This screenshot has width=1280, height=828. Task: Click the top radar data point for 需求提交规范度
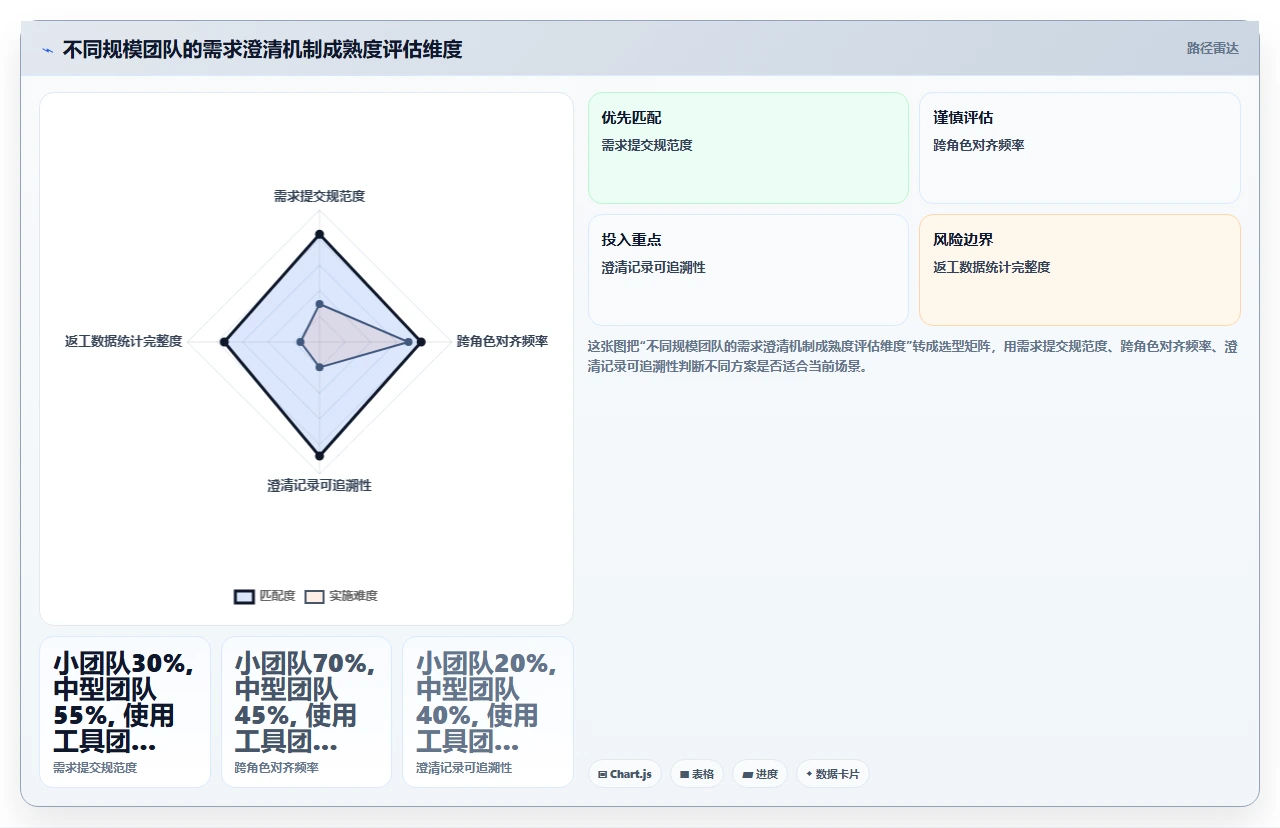(x=319, y=235)
